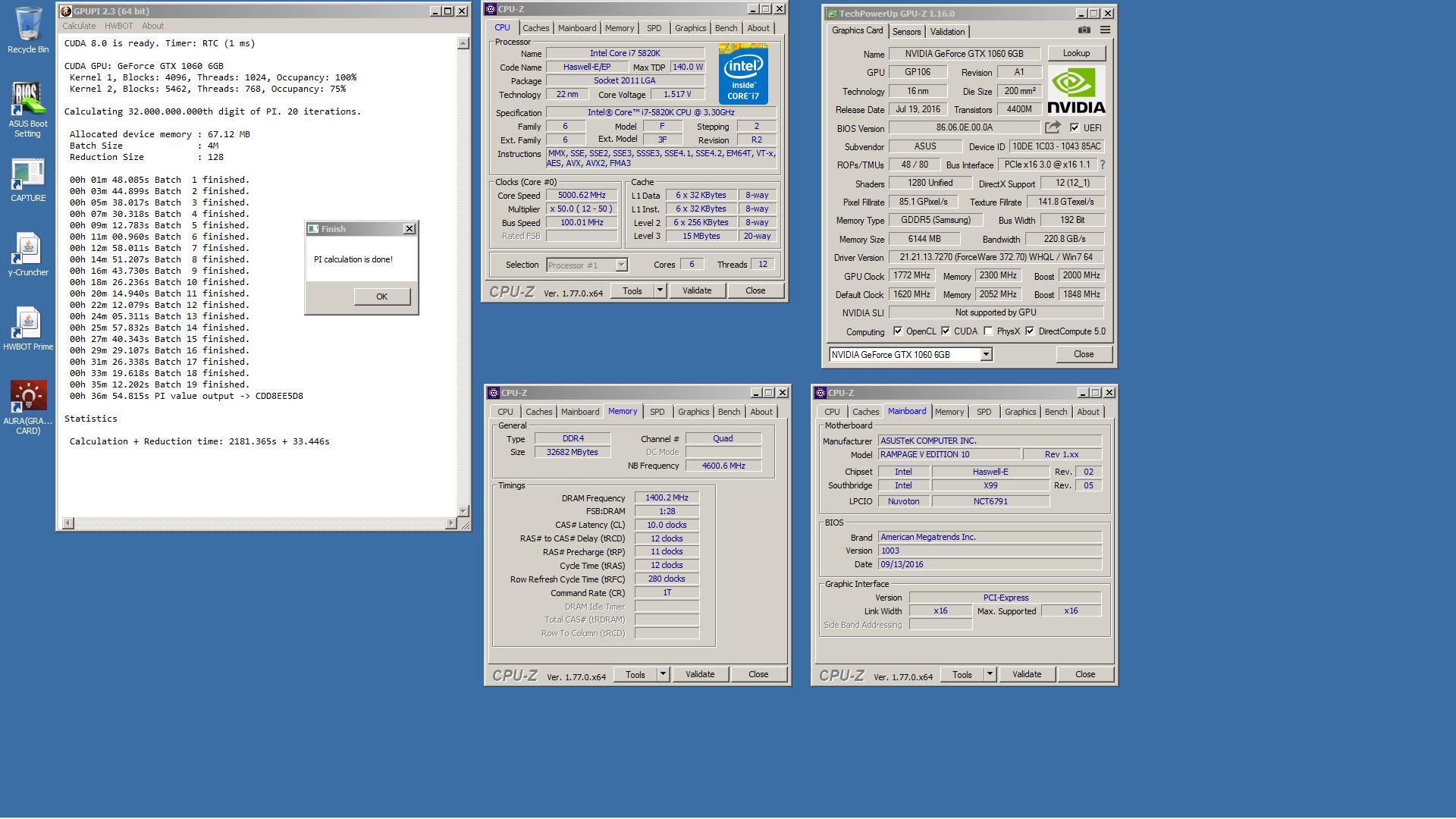Open Bench tab in CPU-Z CPU window
The width and height of the screenshot is (1456, 819).
coord(726,28)
